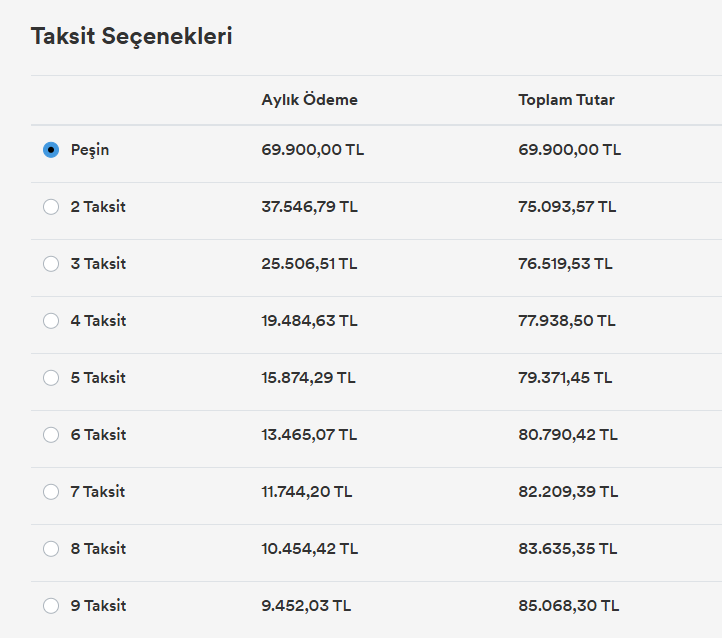Image resolution: width=722 pixels, height=638 pixels.
Task: Select the Peşin radio button
Action: tap(51, 150)
